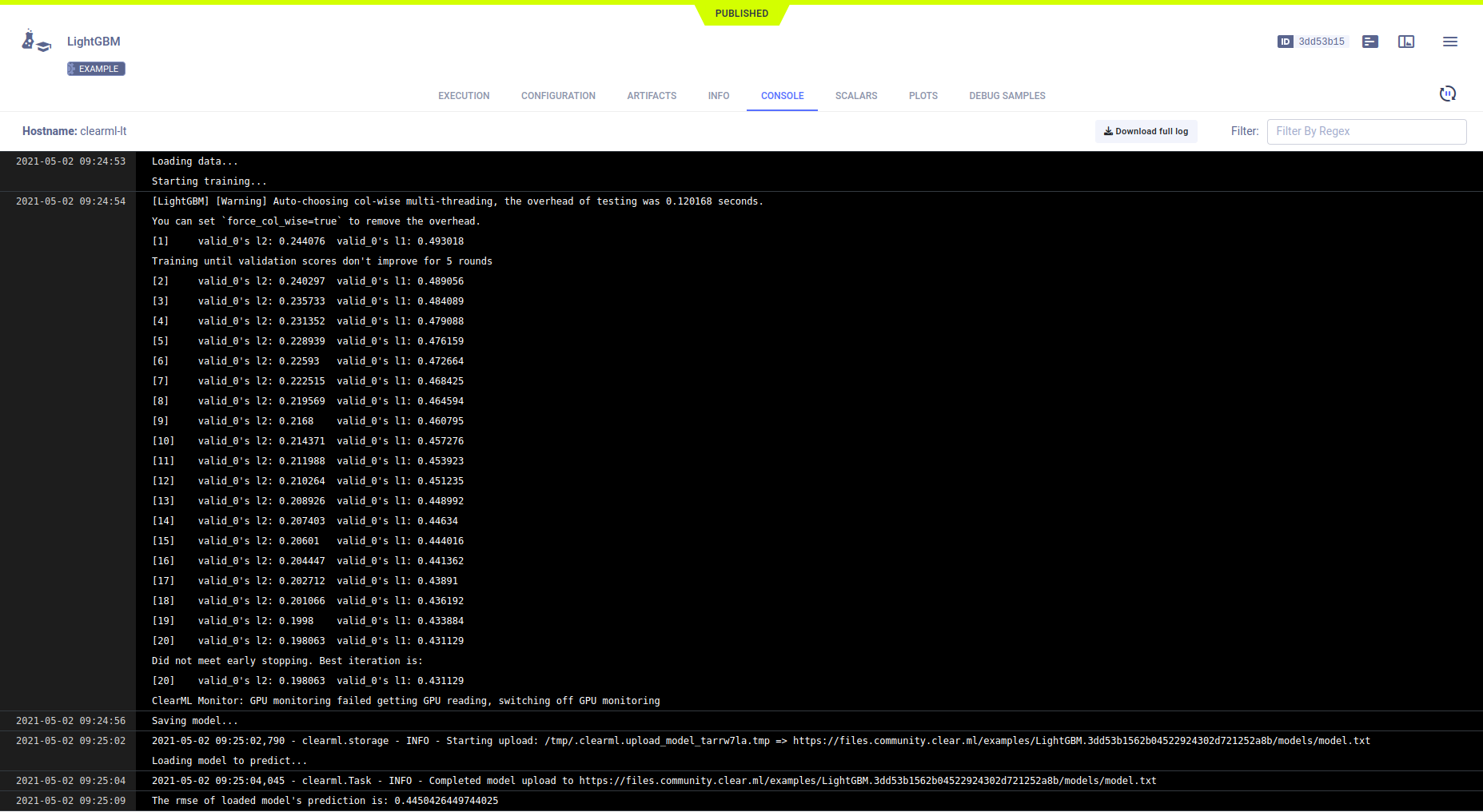Click the Download full log button
The height and width of the screenshot is (812, 1483).
(1146, 131)
